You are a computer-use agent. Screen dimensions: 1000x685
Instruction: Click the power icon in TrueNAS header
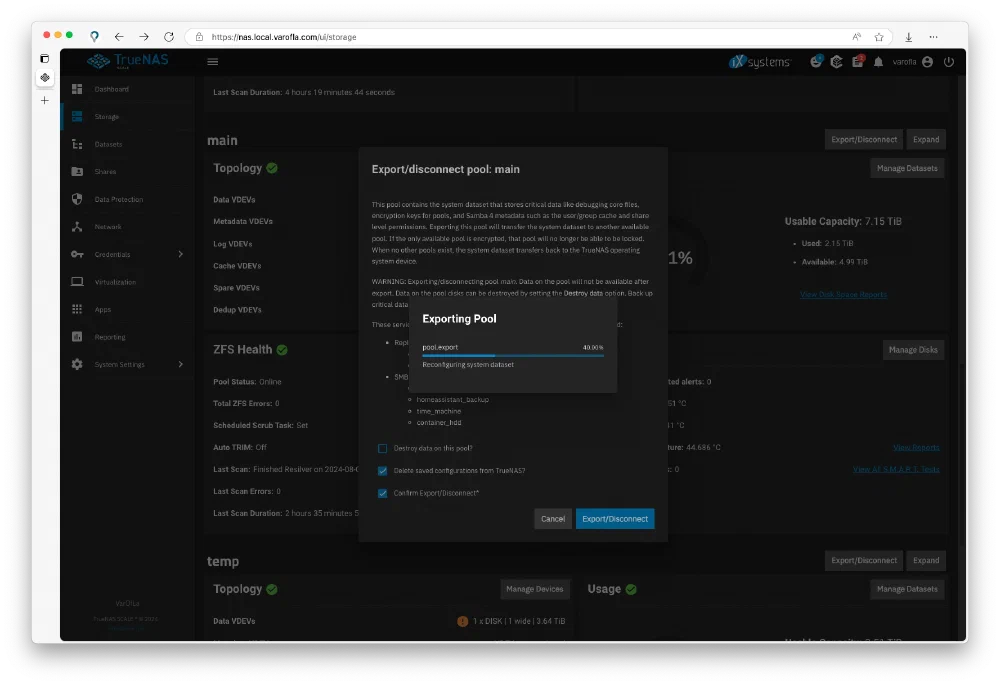949,62
